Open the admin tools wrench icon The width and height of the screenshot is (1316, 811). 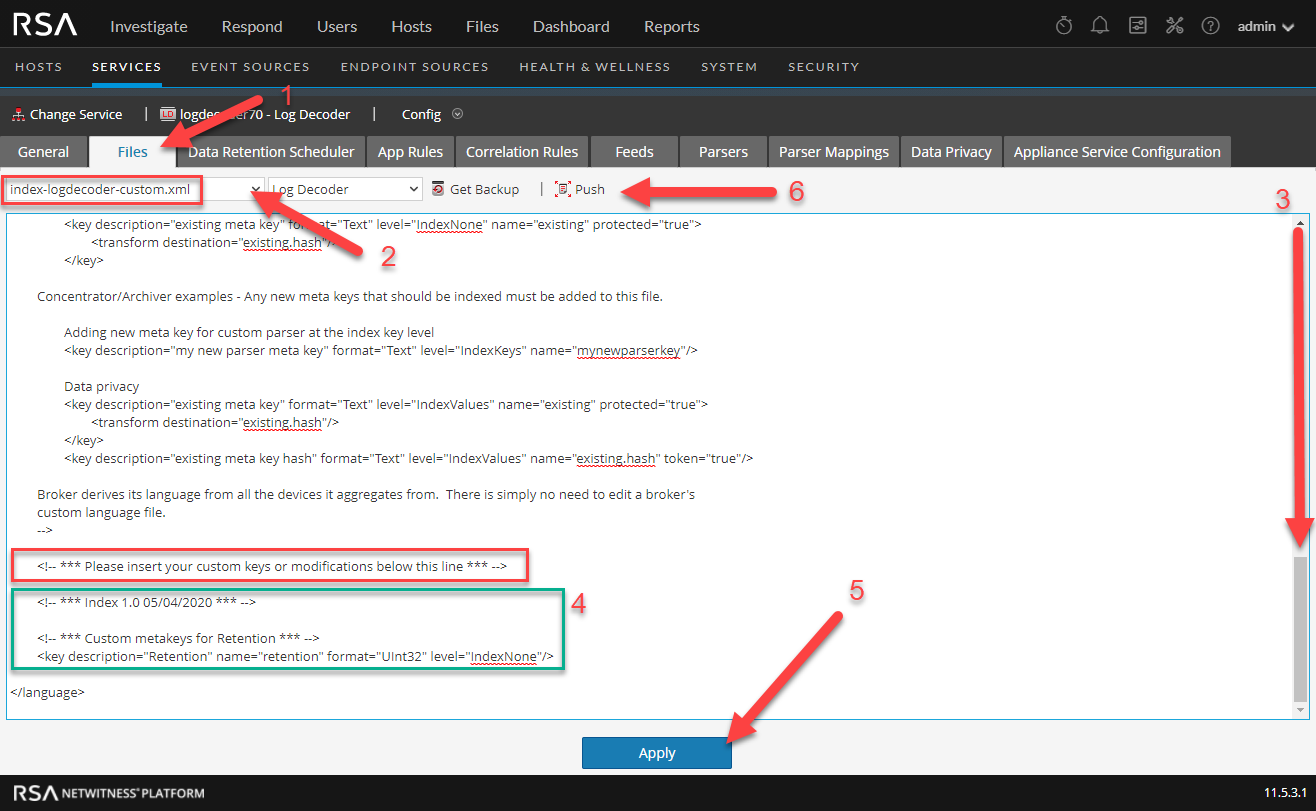1174,26
